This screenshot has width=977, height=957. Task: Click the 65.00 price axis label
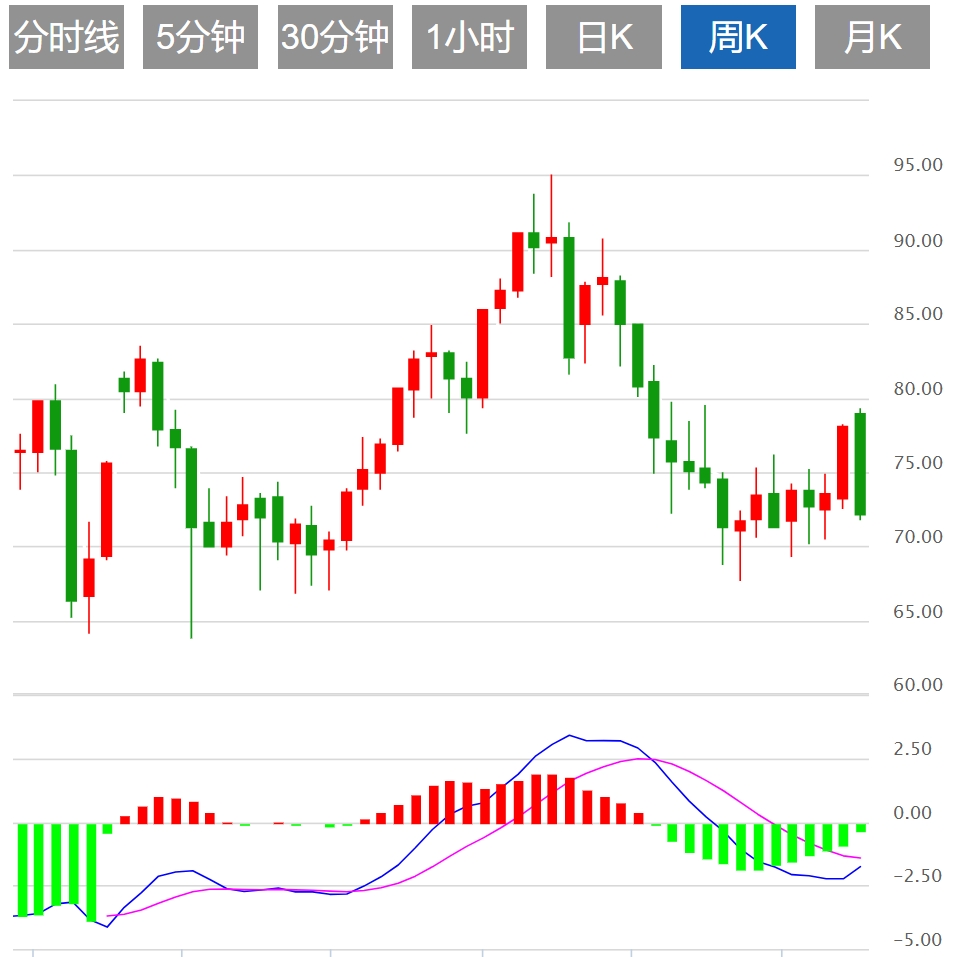918,612
